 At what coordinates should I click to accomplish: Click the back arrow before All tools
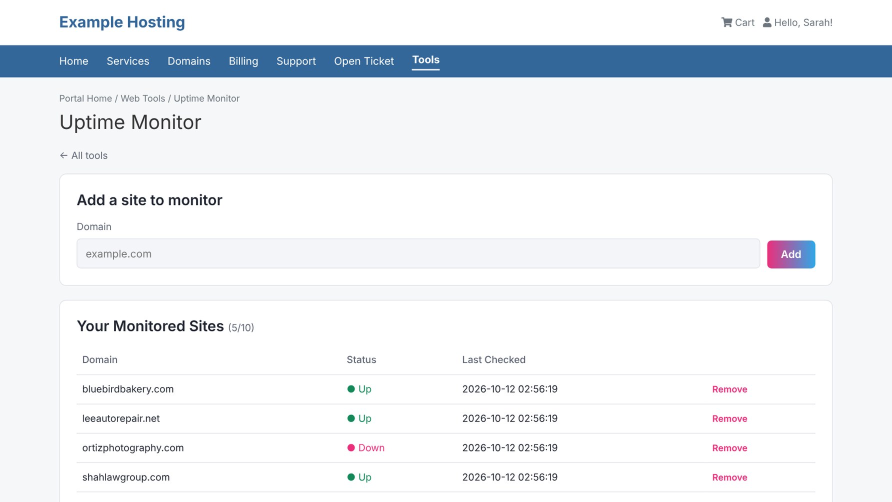point(64,155)
